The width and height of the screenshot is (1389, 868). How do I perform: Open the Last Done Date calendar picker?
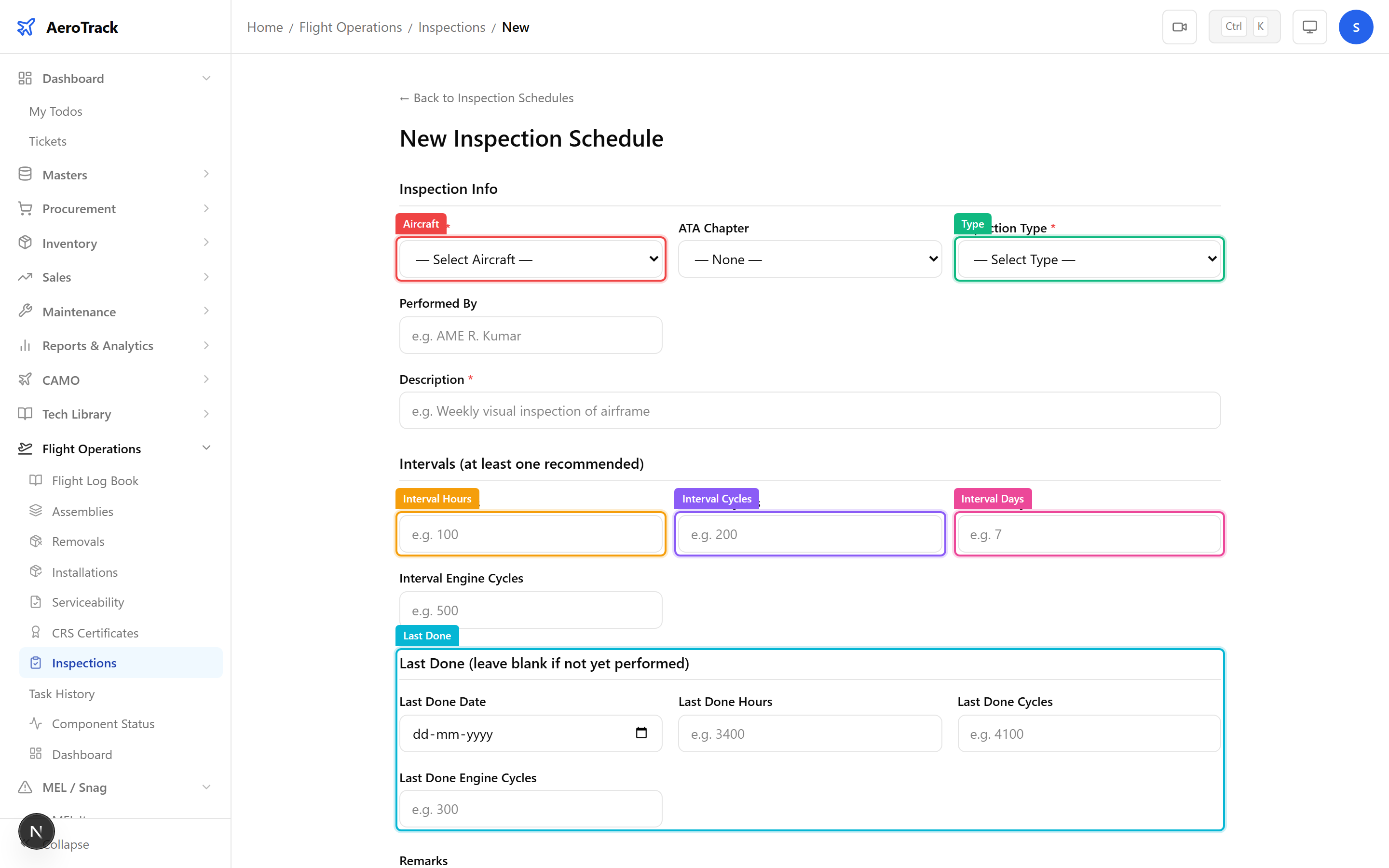click(x=642, y=733)
